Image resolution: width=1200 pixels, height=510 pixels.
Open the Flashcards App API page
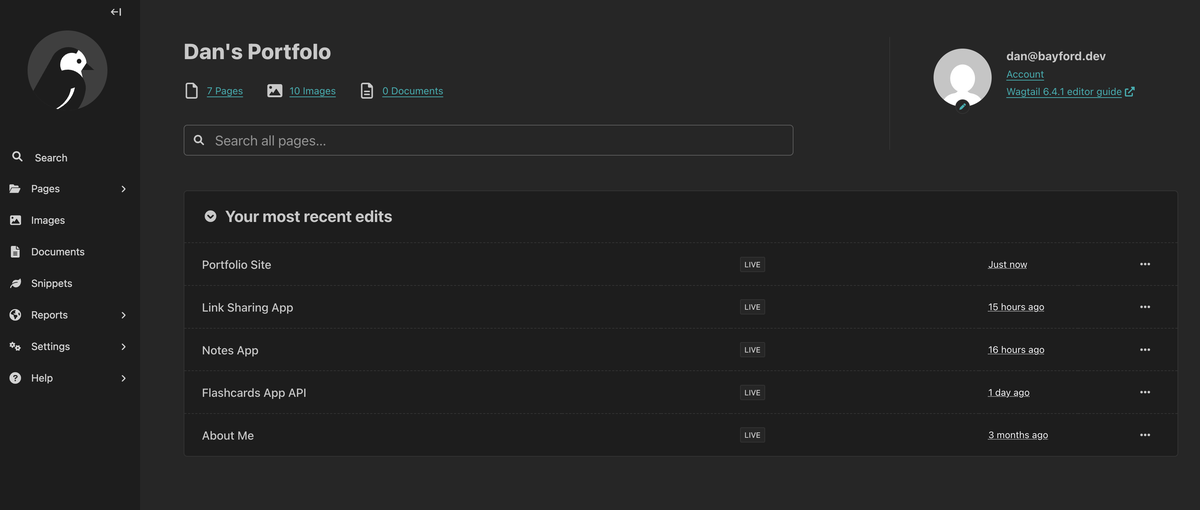[254, 393]
